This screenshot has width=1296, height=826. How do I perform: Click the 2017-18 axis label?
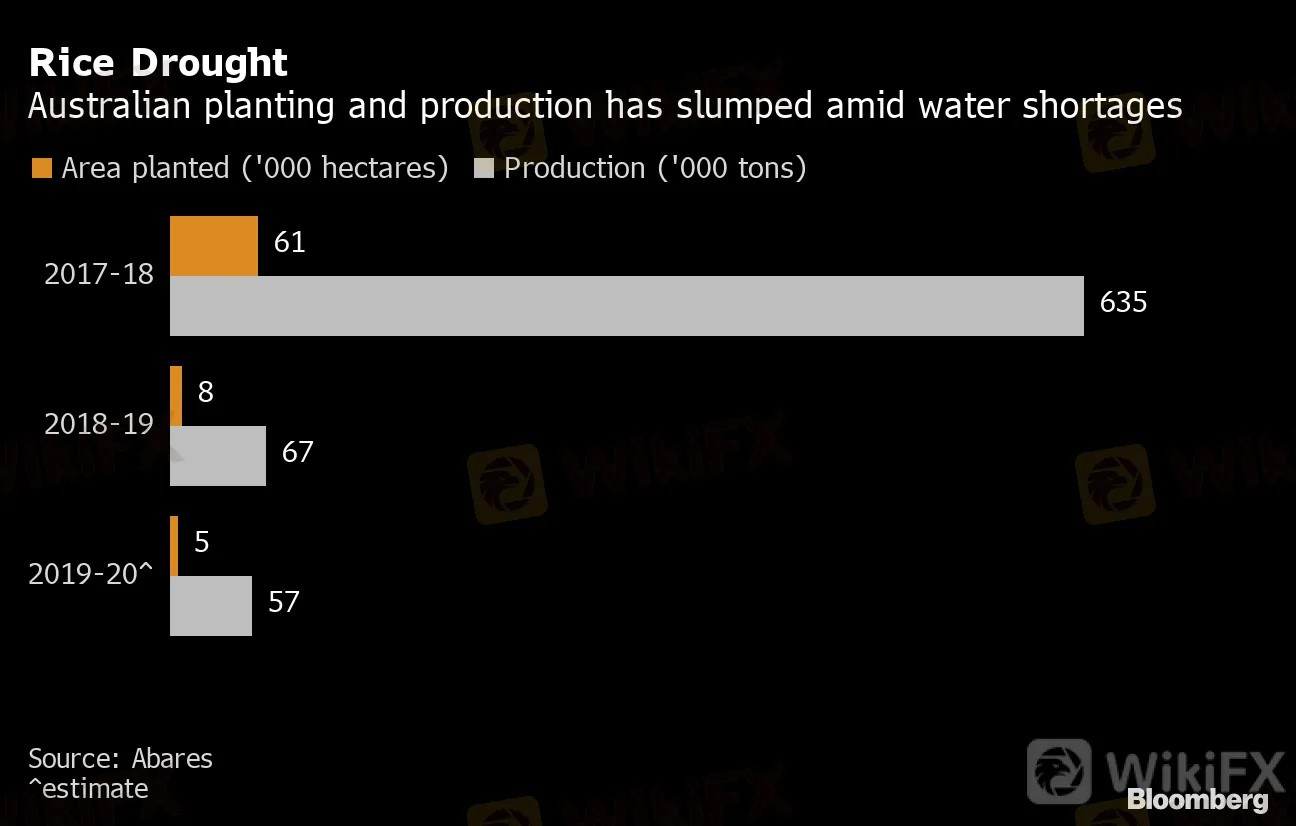(x=99, y=274)
